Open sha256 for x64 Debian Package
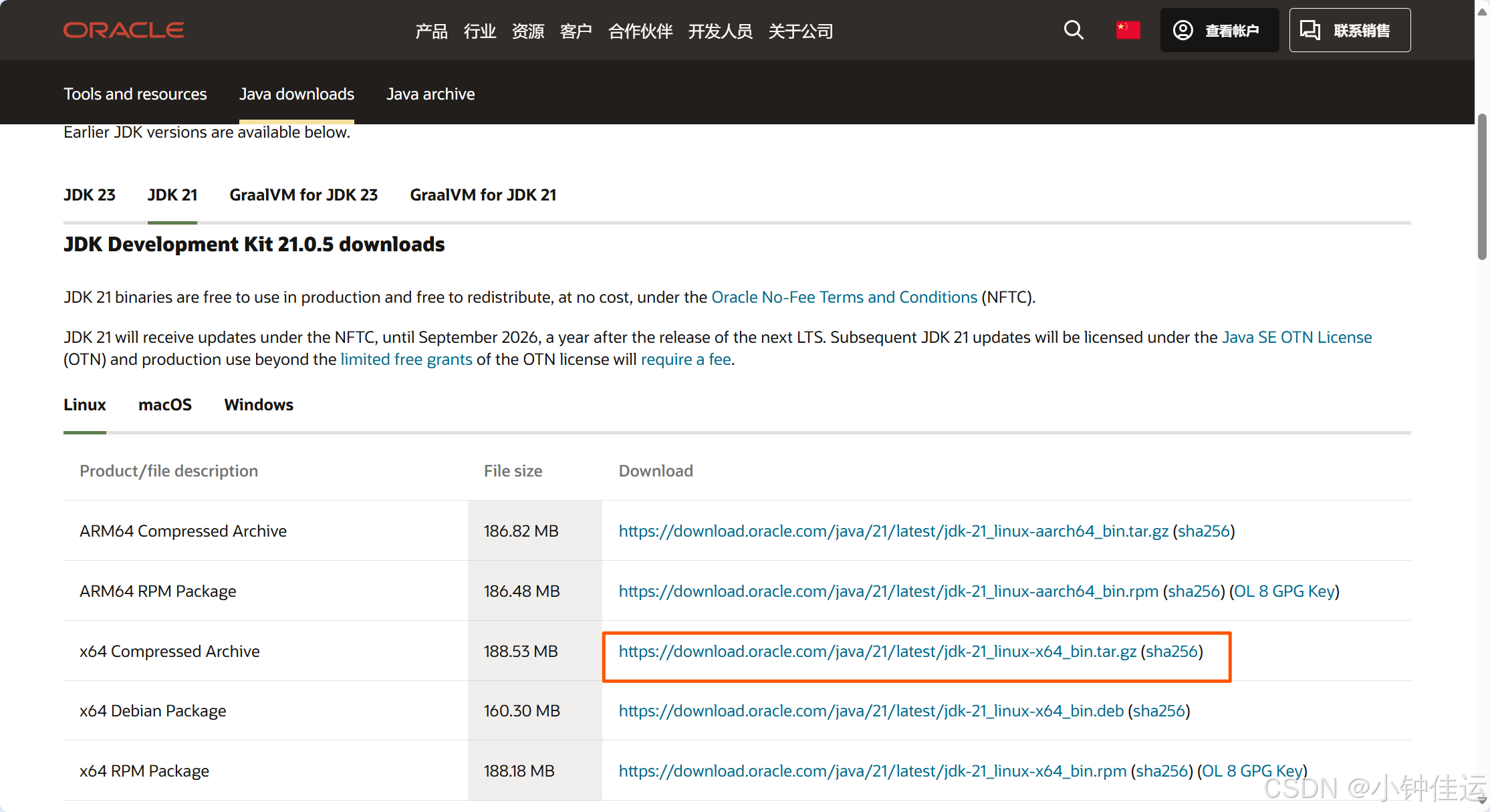The height and width of the screenshot is (812, 1490). [x=1159, y=710]
